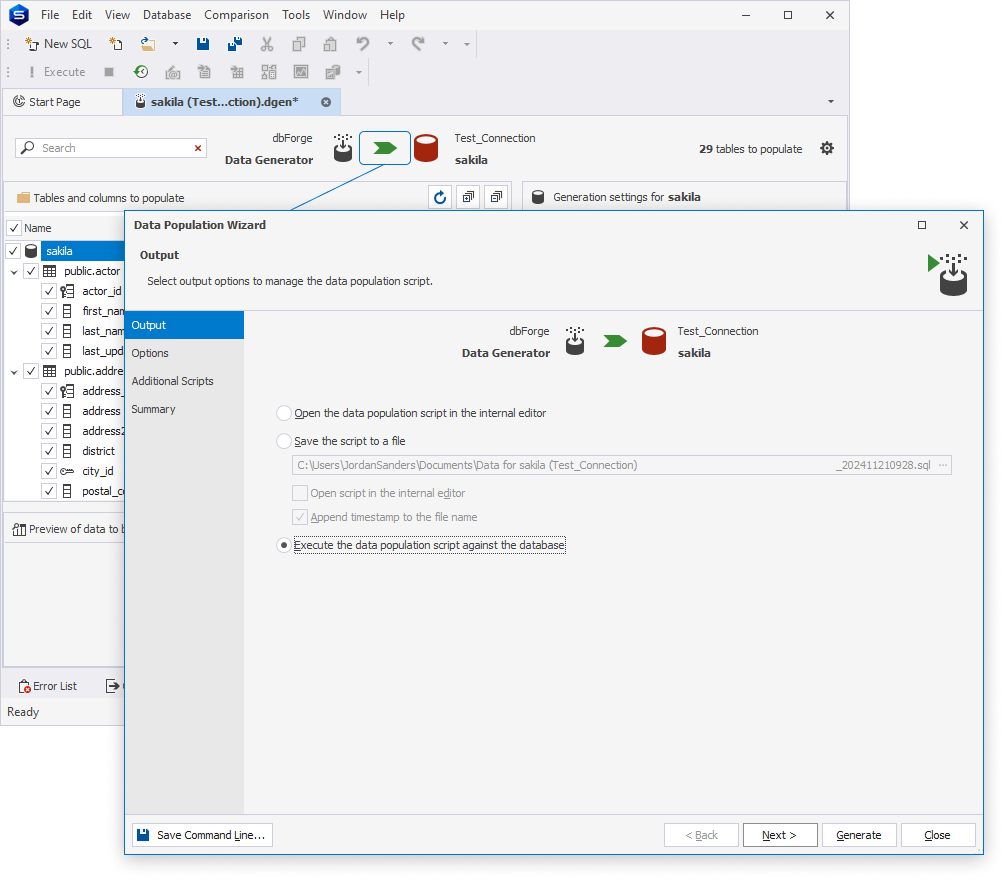The height and width of the screenshot is (880, 1004).
Task: Click the output icon beside Error List
Action: (x=113, y=686)
